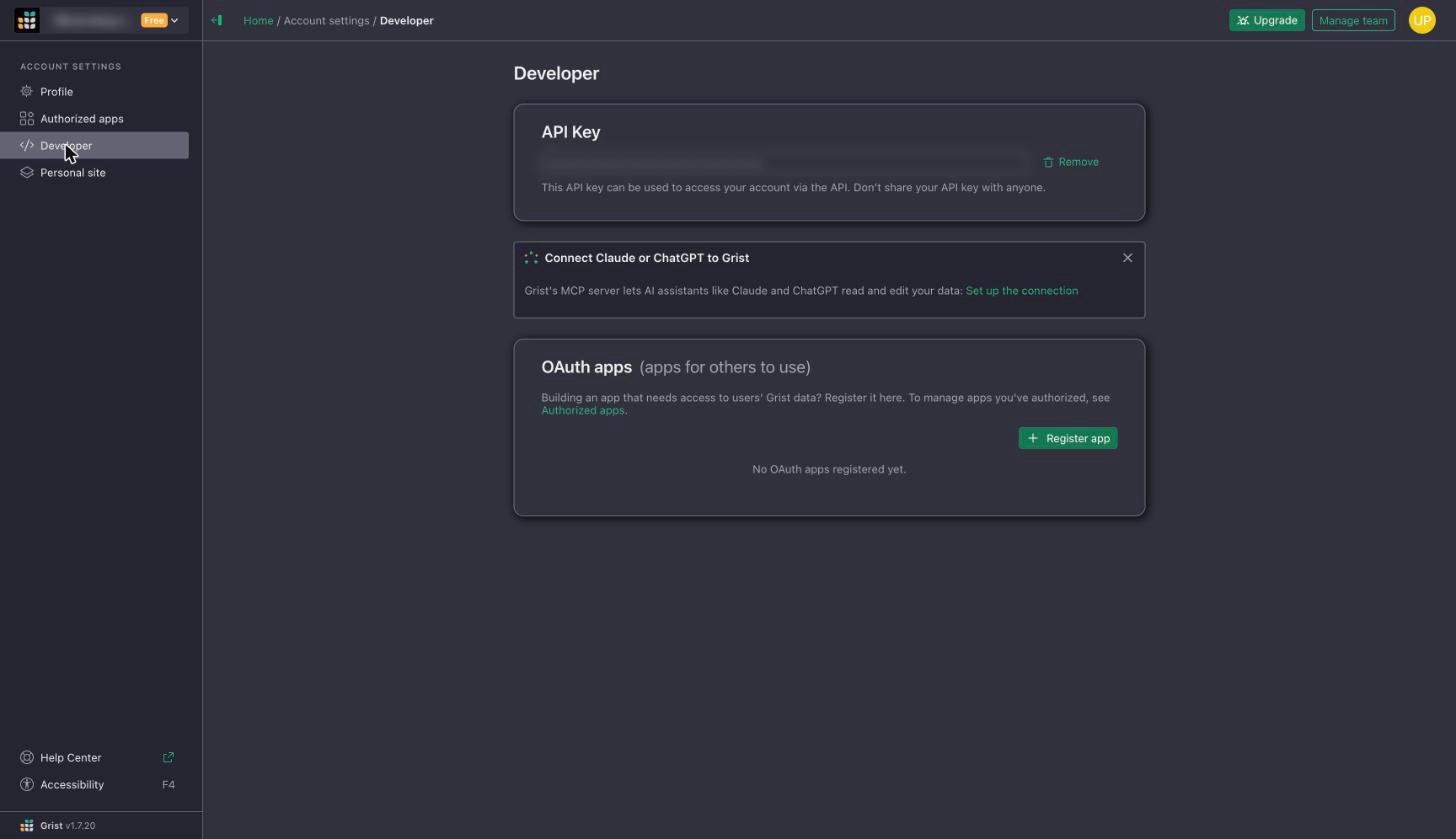Select Developer in sidebar

(94, 145)
